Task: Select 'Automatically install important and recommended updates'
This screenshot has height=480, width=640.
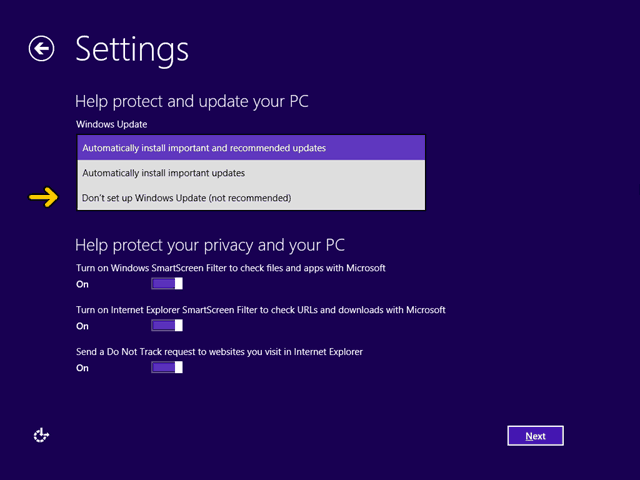Action: 251,148
